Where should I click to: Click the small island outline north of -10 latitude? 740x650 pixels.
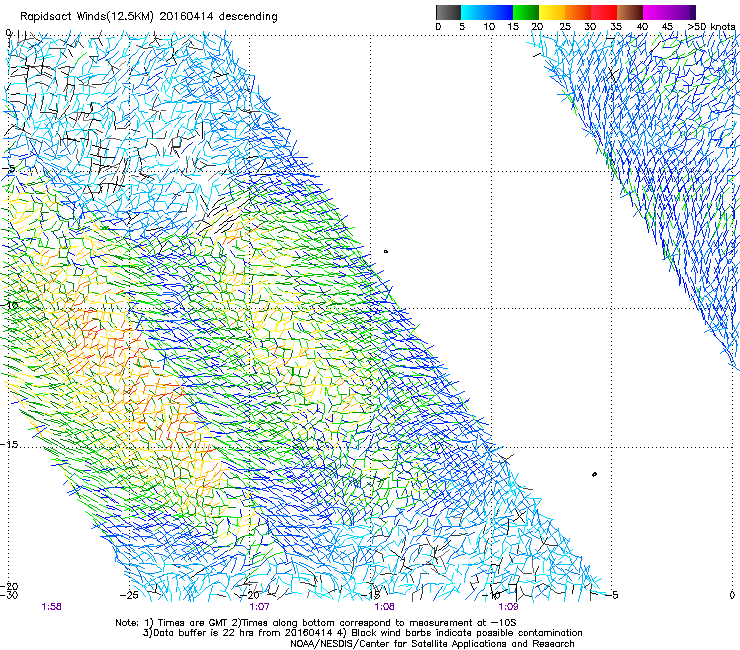point(386,252)
